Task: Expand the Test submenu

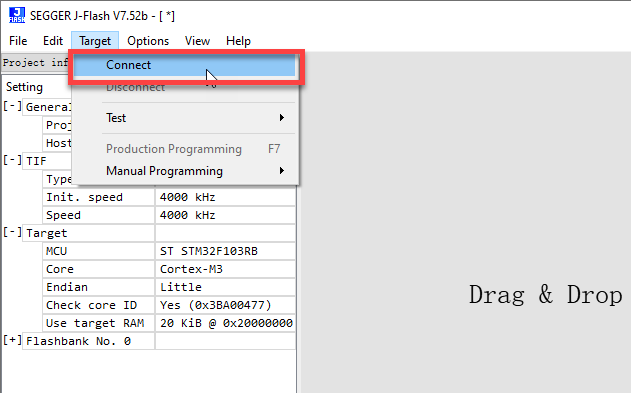Action: 185,118
